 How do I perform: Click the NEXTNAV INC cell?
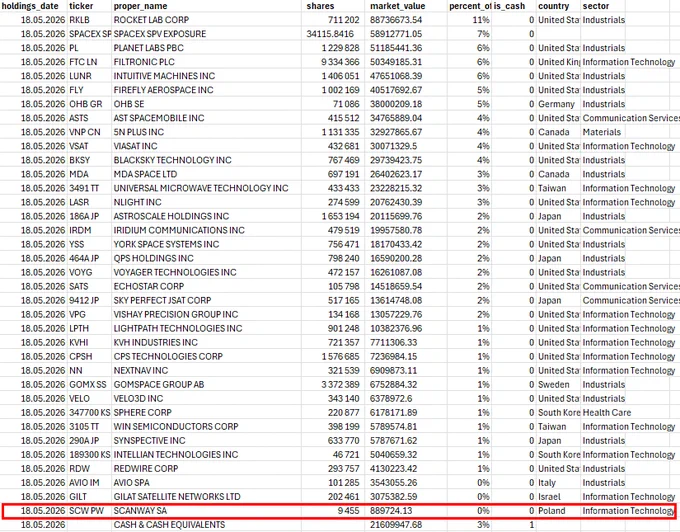207,370
